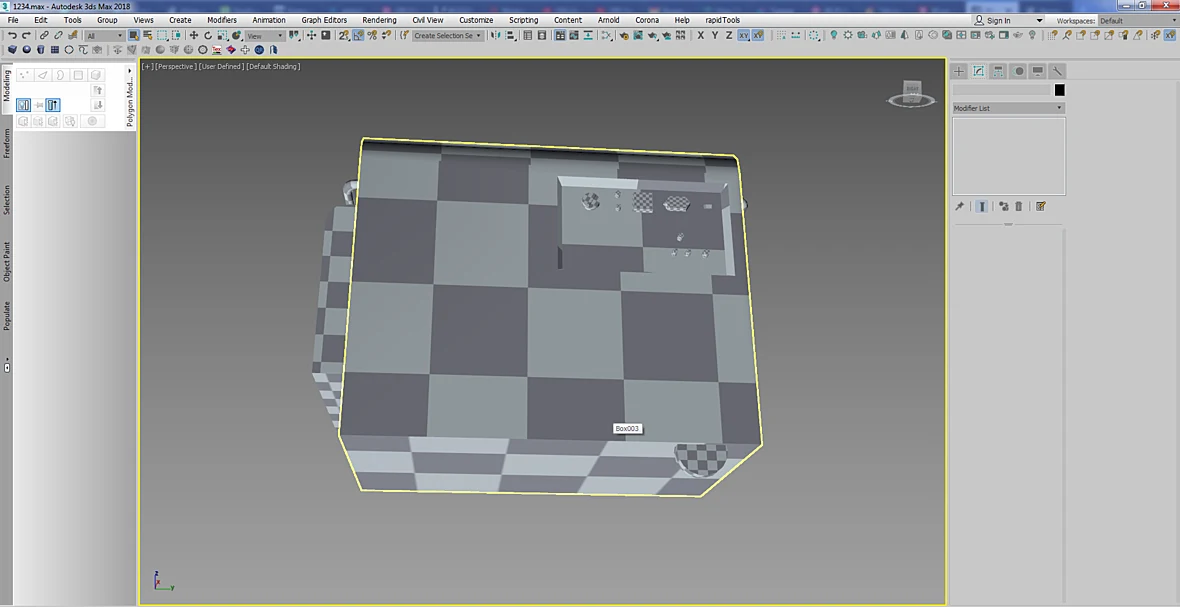Open the Create command panel tab

tap(960, 71)
